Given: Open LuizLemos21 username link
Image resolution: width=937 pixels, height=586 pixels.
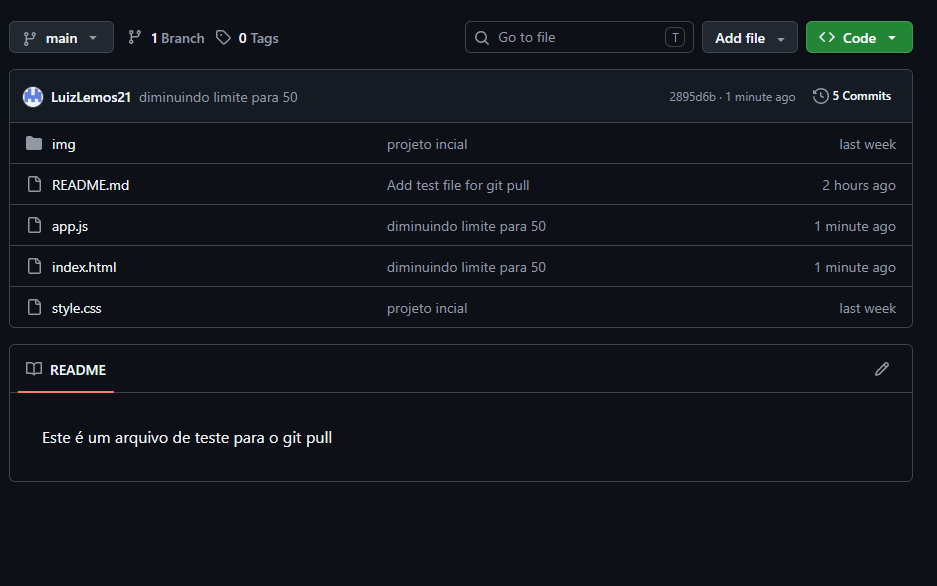Looking at the screenshot, I should [91, 97].
